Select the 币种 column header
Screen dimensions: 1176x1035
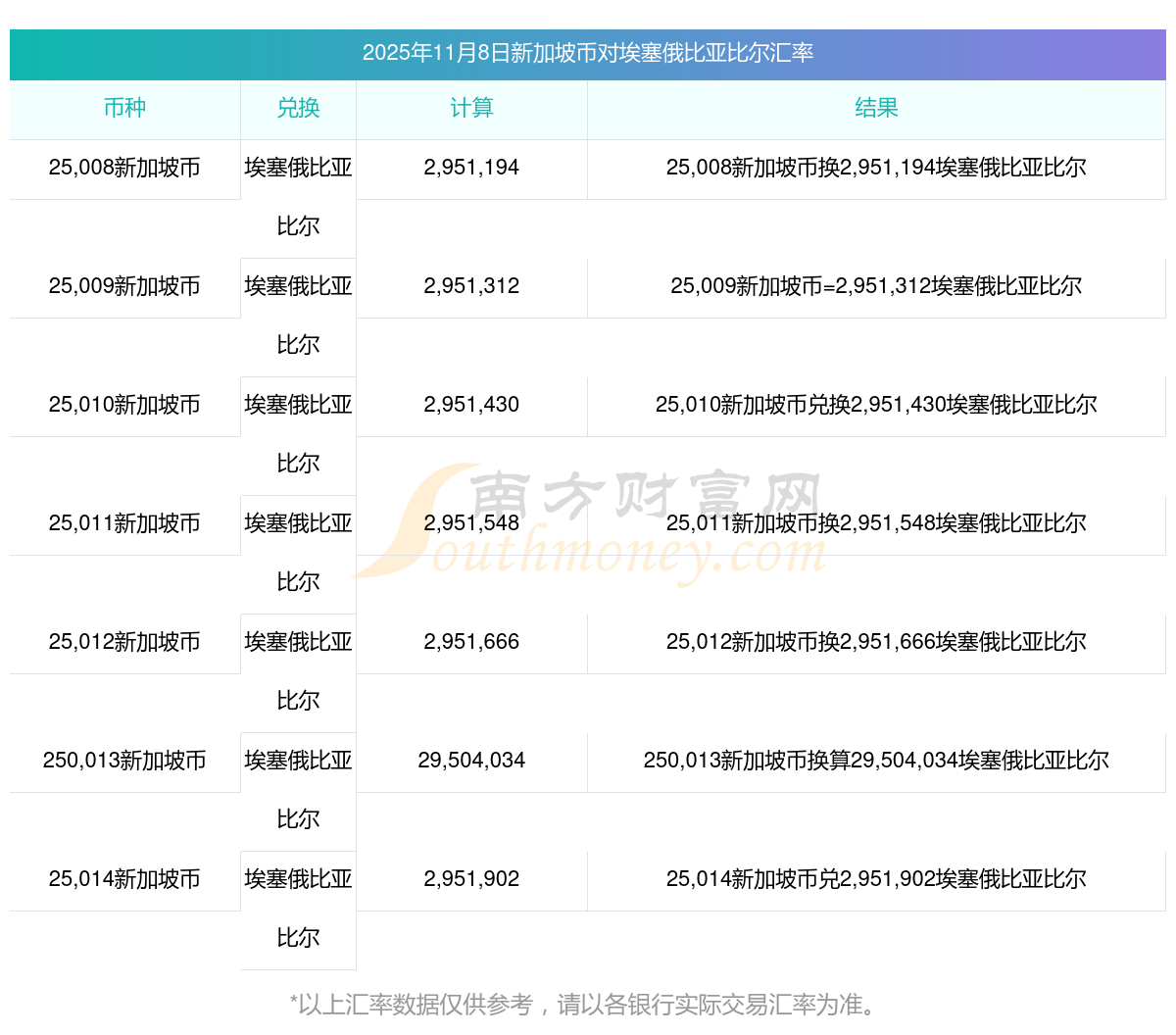124,109
